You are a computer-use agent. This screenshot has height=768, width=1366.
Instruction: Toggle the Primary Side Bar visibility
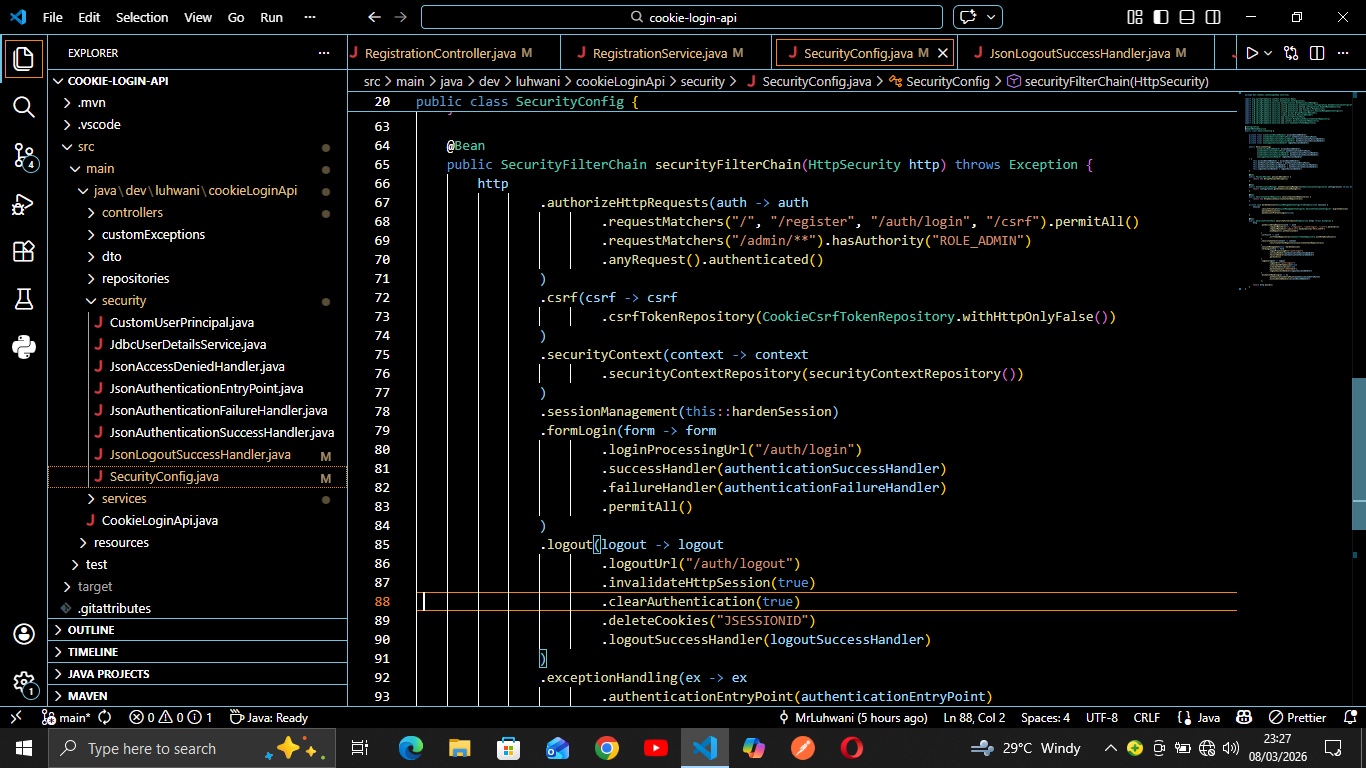tap(1160, 17)
